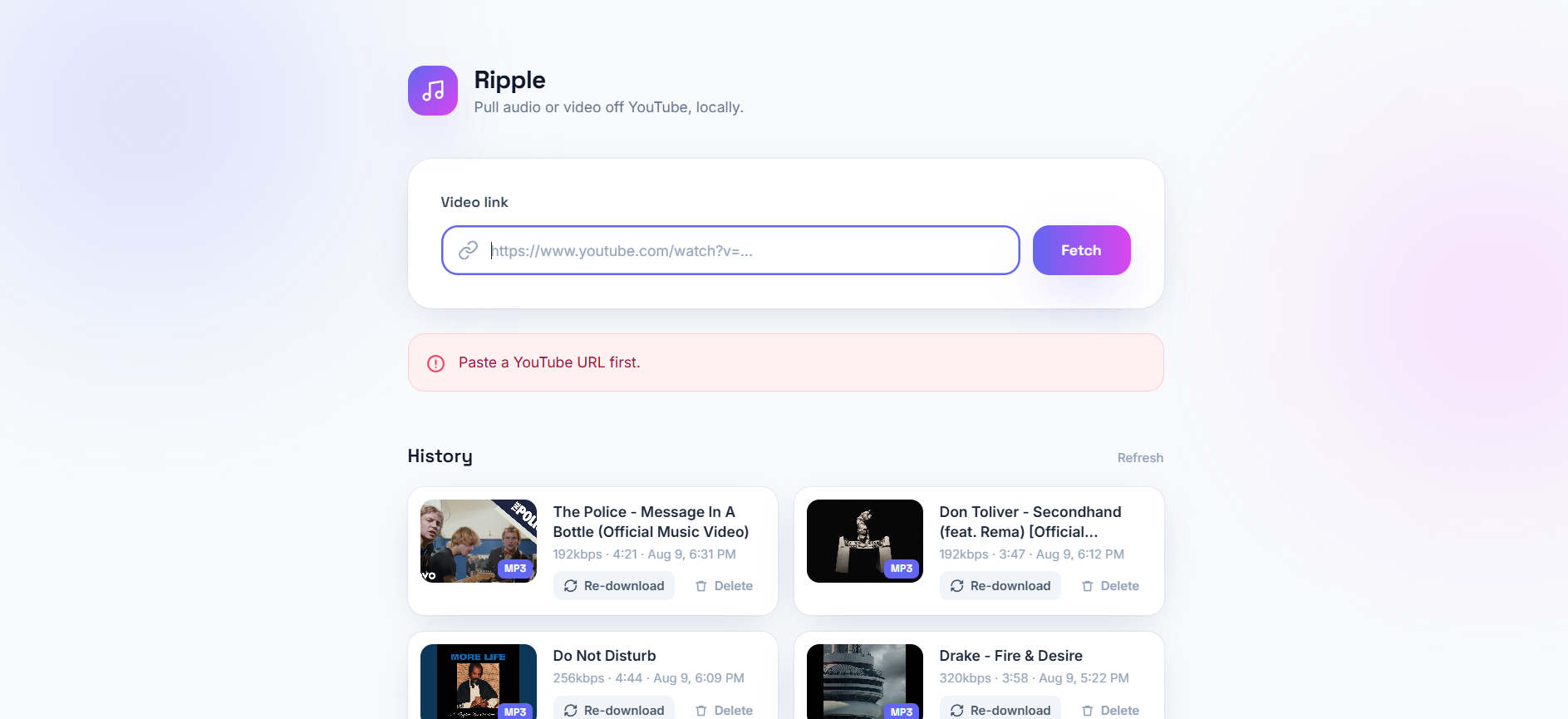Click the 'Video link' field label

pyautogui.click(x=474, y=202)
